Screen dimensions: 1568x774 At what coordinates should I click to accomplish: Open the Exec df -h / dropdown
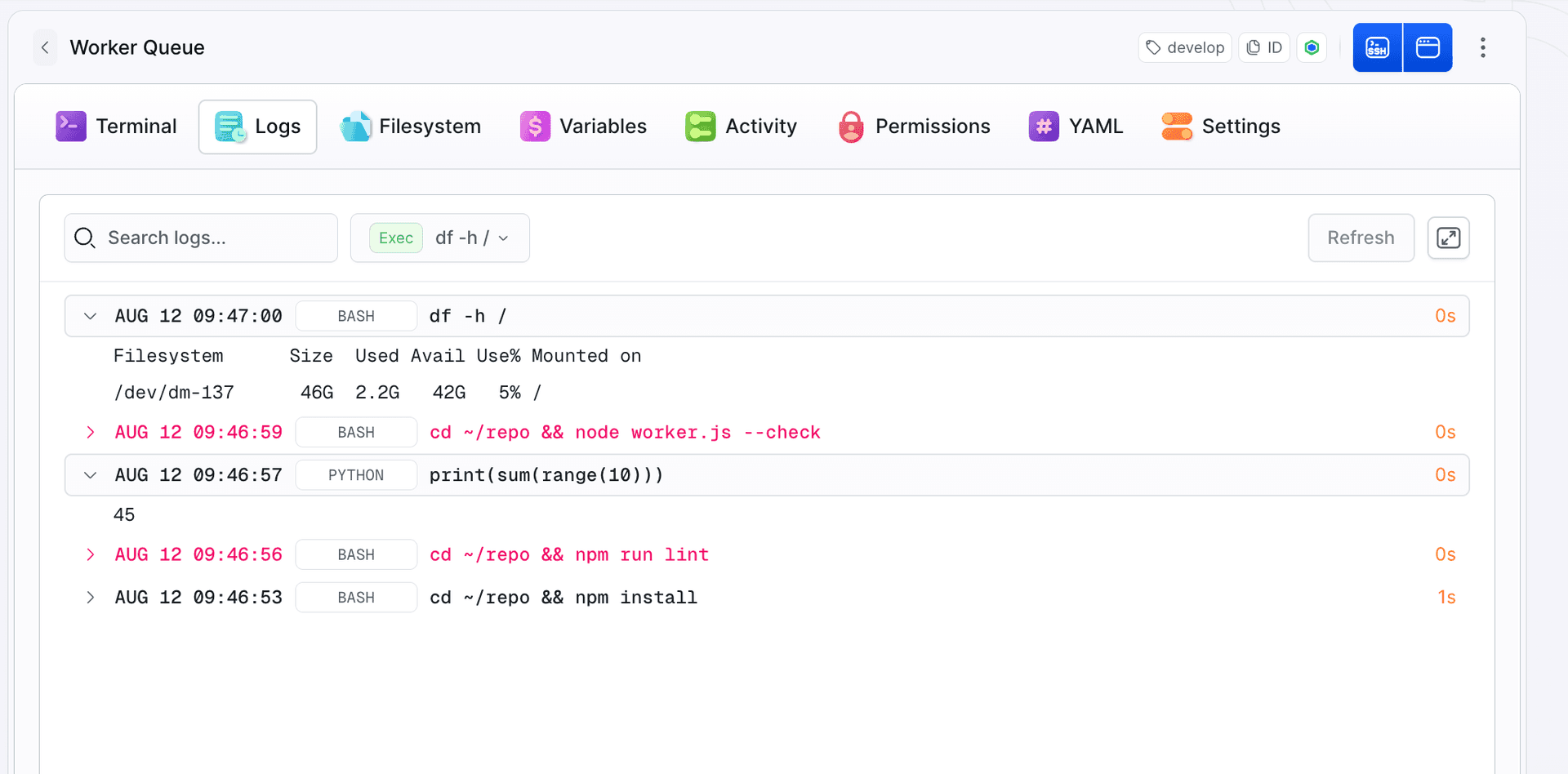click(x=440, y=238)
